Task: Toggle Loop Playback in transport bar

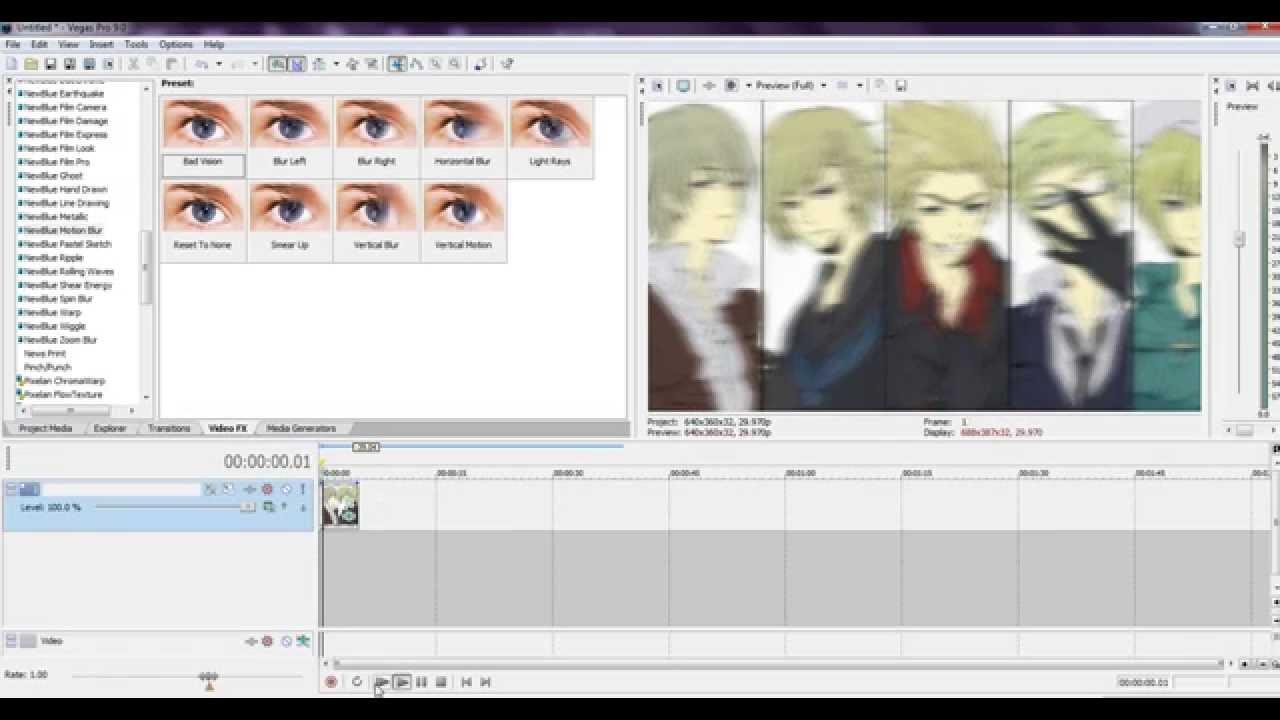Action: [357, 682]
